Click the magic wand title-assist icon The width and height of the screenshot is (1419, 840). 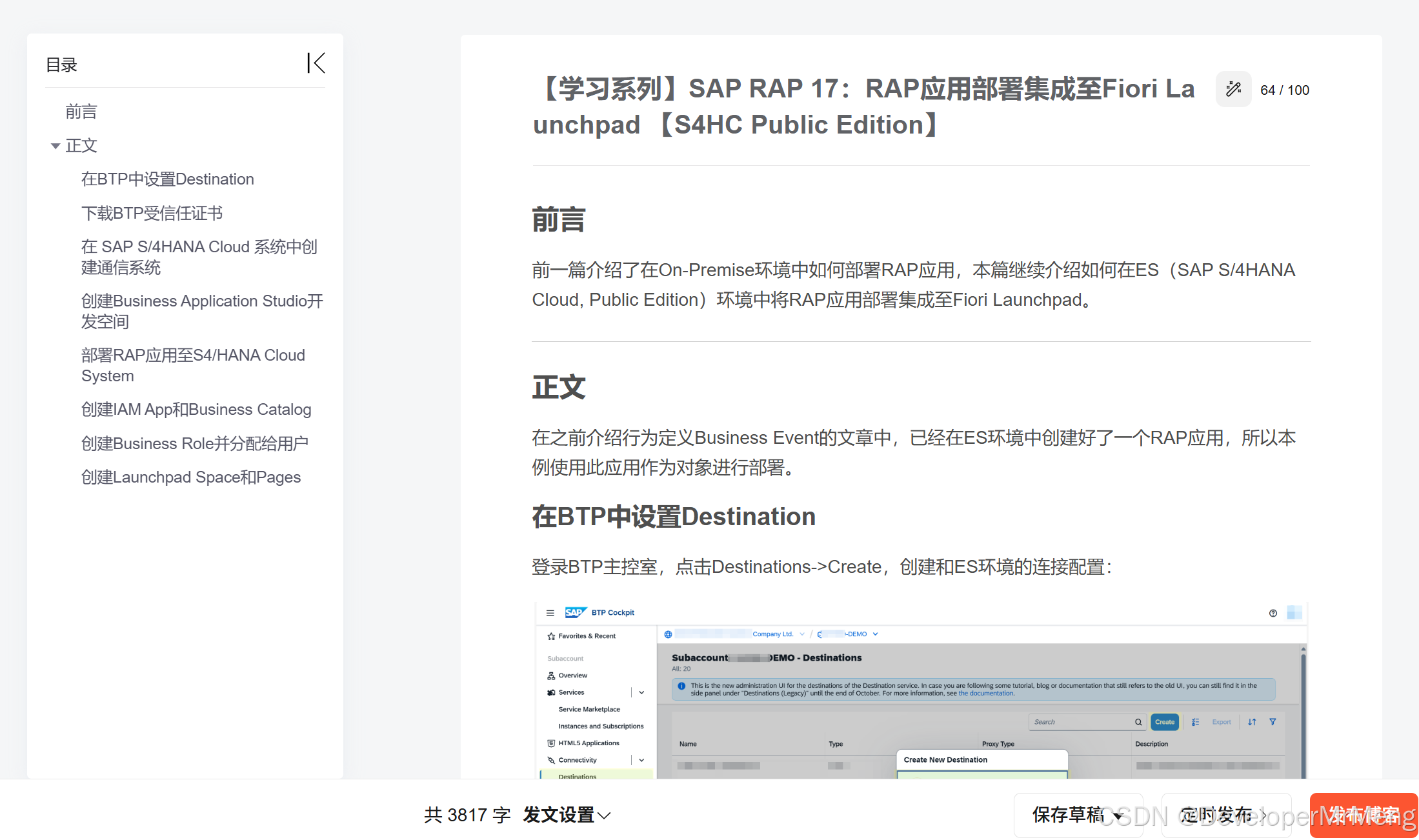click(1233, 89)
